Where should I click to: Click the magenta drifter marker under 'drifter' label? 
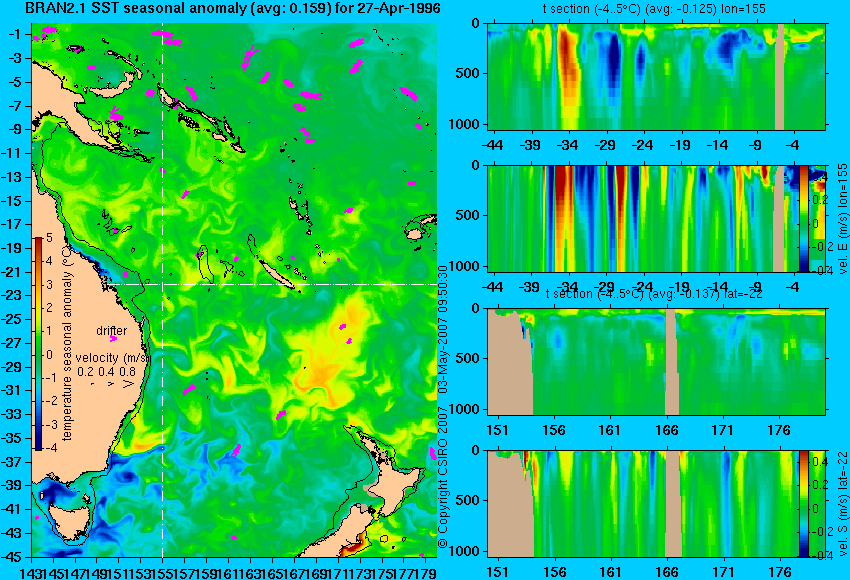[x=113, y=339]
